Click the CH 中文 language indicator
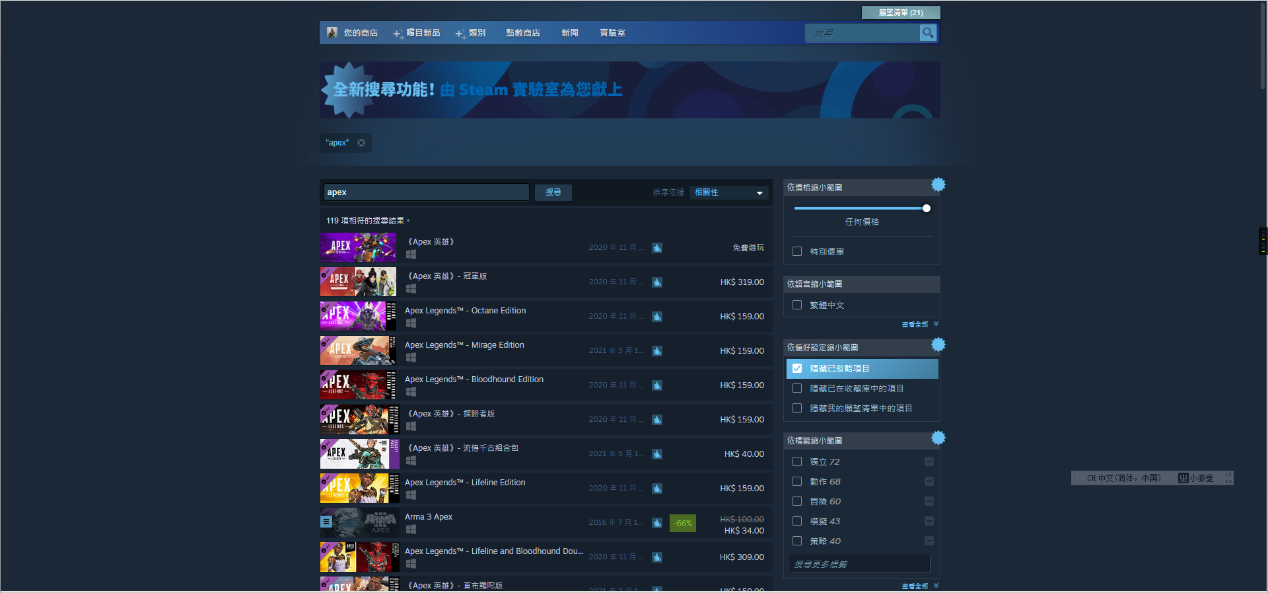The image size is (1268, 593). (1123, 478)
